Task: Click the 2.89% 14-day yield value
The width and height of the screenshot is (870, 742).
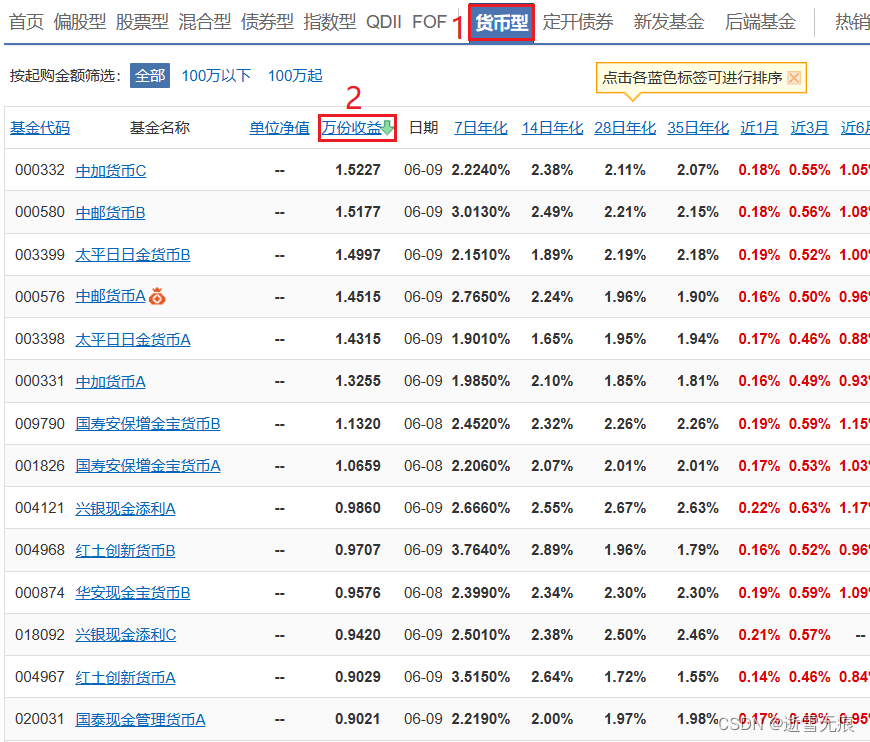Action: (552, 550)
